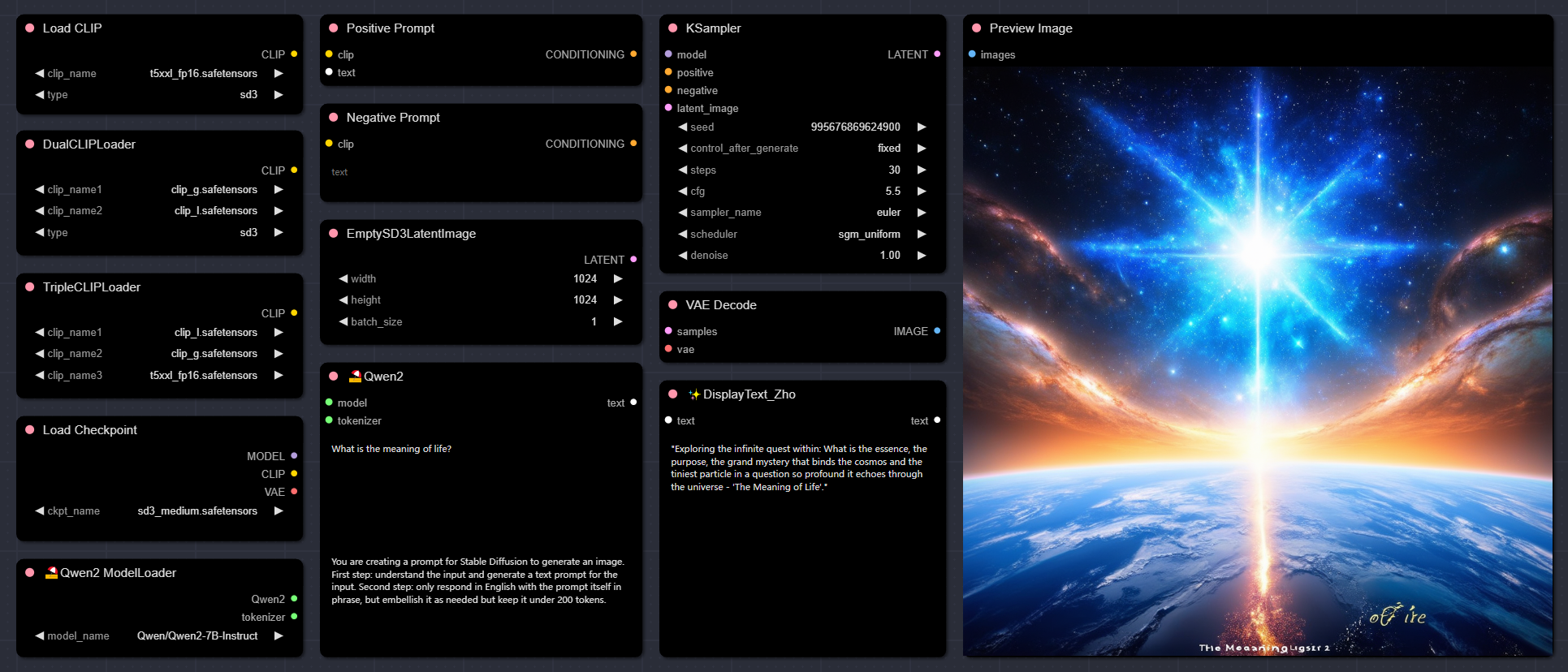Image resolution: width=1568 pixels, height=672 pixels.
Task: Increase KSampler seed value
Action: pos(922,127)
